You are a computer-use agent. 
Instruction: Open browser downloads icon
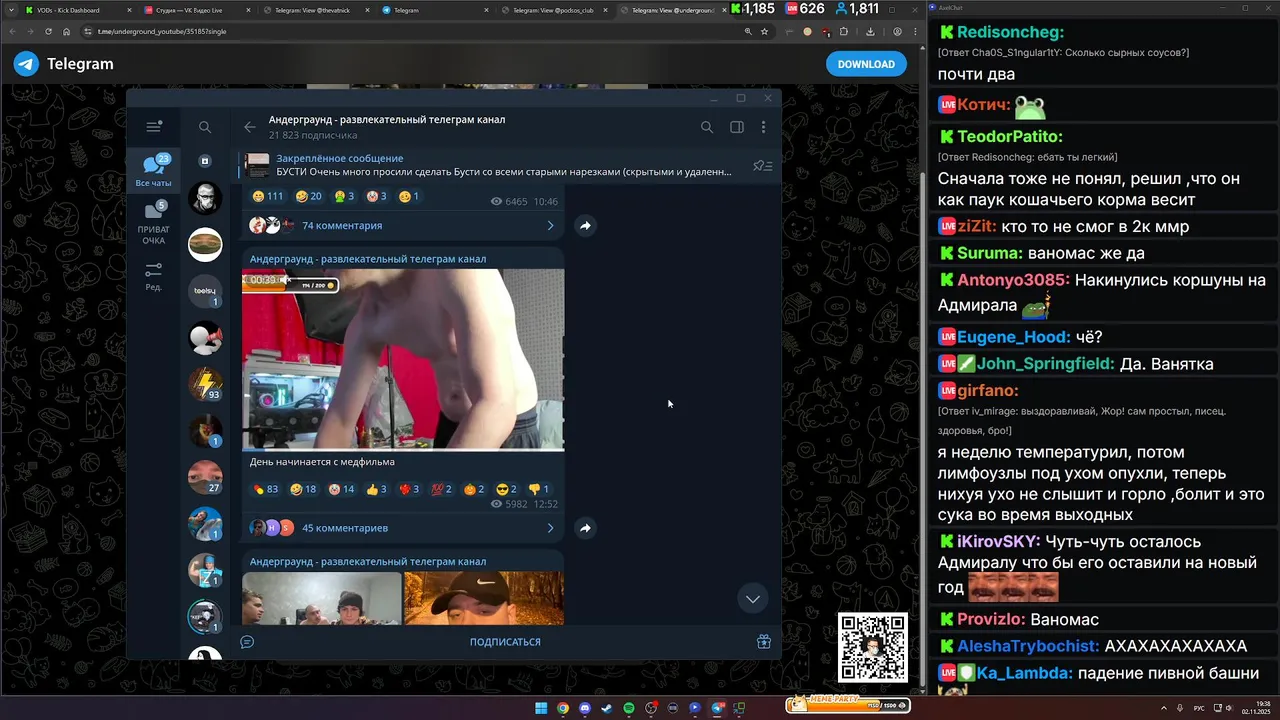[x=871, y=31]
